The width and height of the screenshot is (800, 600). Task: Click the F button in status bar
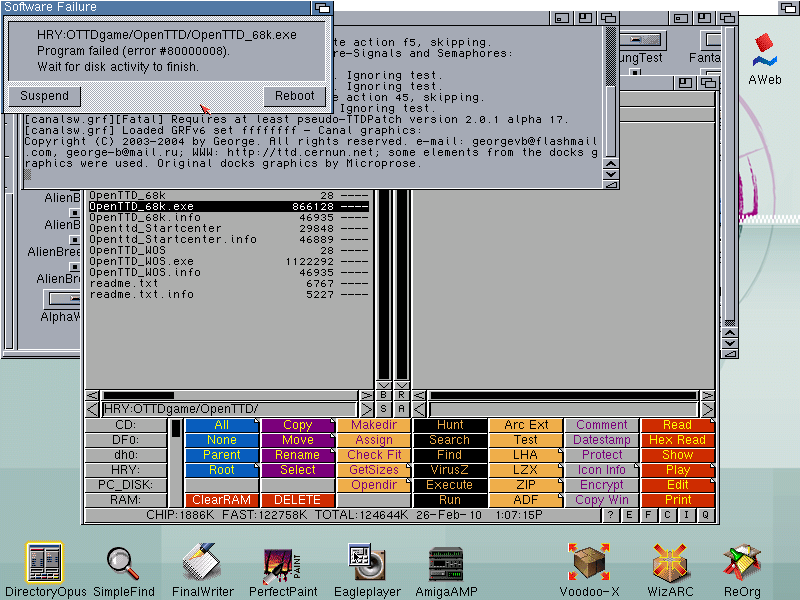click(648, 515)
